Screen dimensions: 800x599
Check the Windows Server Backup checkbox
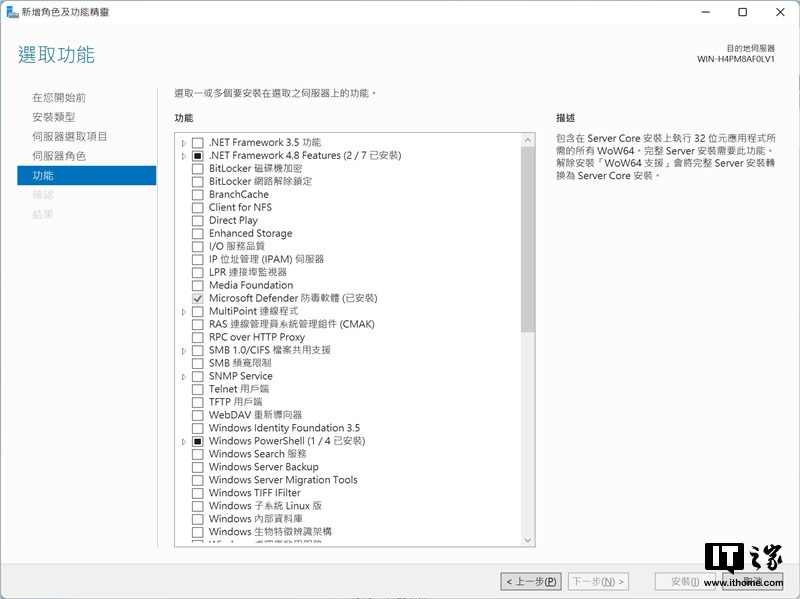[x=197, y=467]
